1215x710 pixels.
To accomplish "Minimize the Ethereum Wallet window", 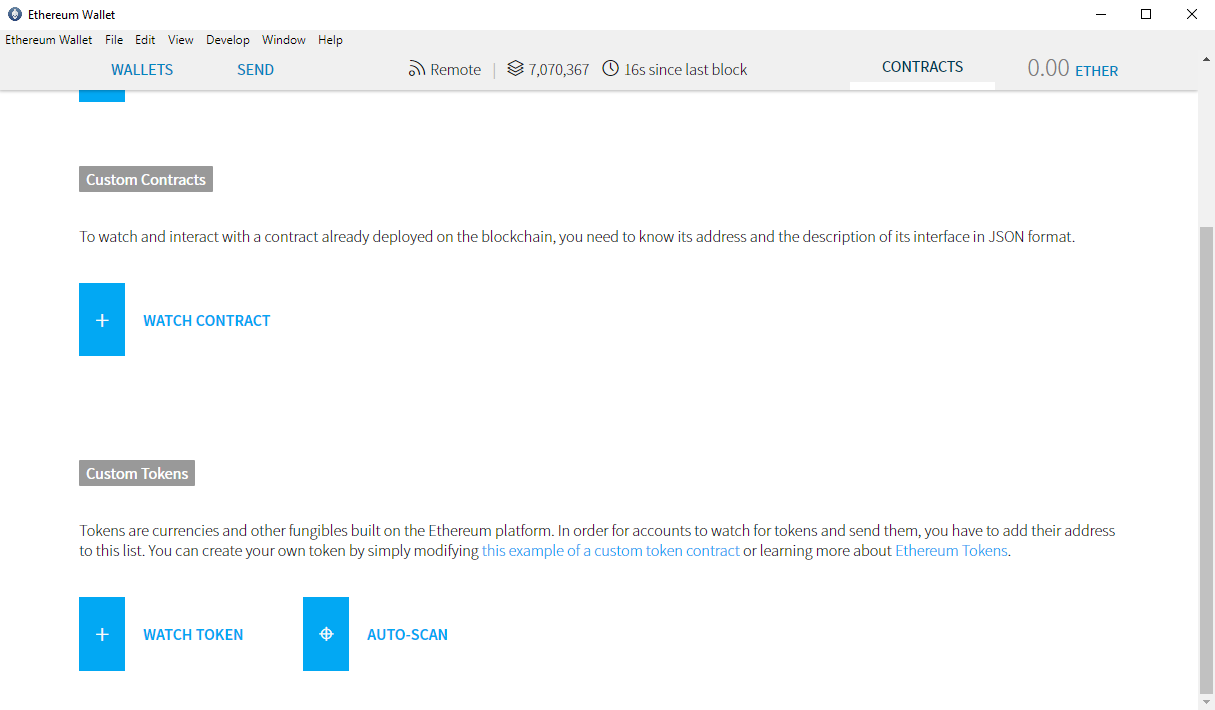I will click(1100, 14).
